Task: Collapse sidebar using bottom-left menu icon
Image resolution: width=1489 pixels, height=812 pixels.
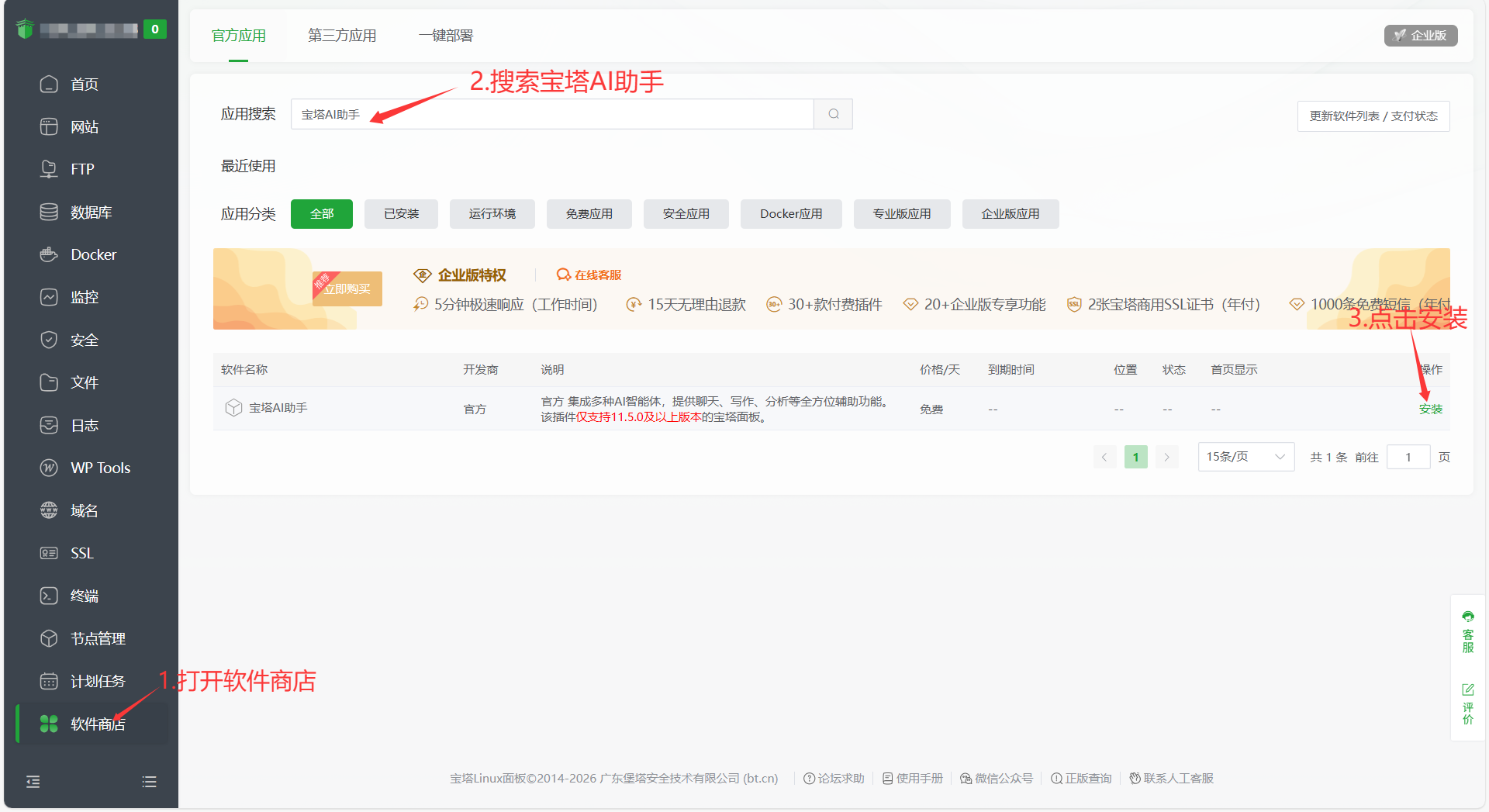Action: coord(33,782)
